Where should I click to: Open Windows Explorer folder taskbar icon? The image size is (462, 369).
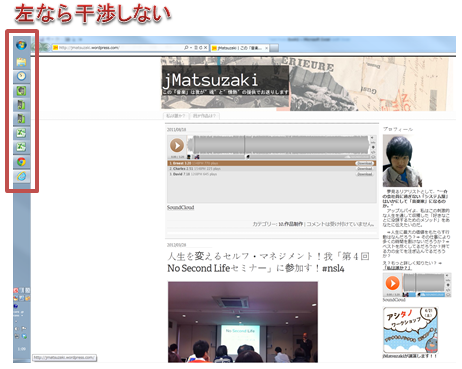pyautogui.click(x=21, y=62)
